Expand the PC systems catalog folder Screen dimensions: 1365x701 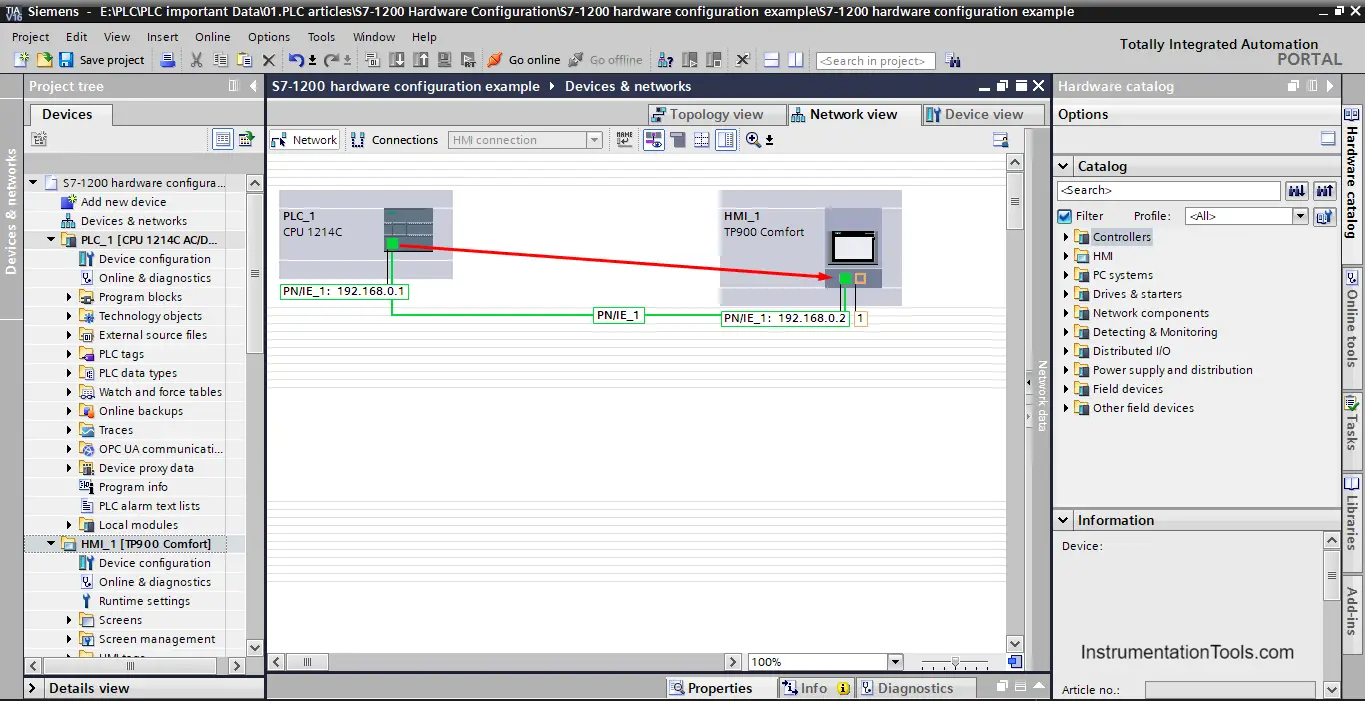[1066, 275]
